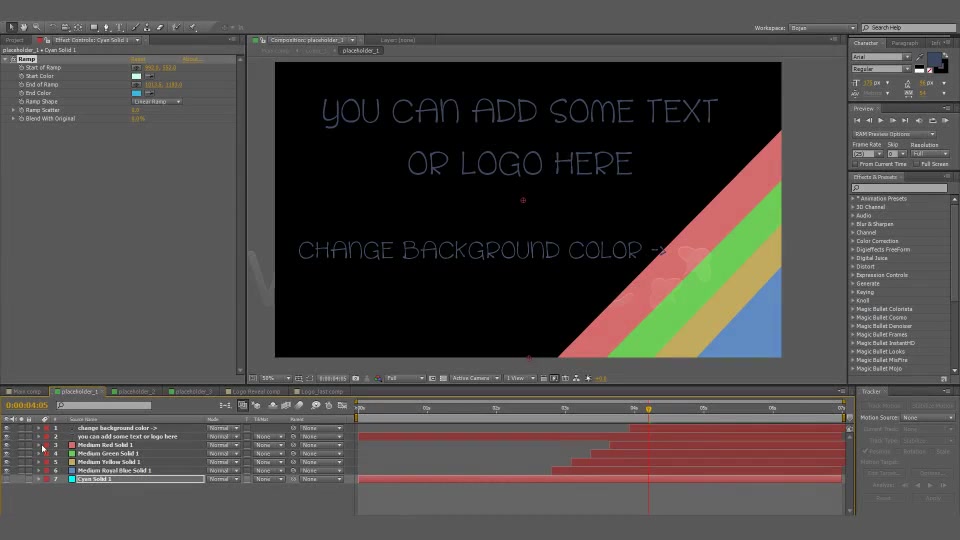Click Draft 3D icon in timeline
Viewport: 960px width, 540px height.
point(255,405)
